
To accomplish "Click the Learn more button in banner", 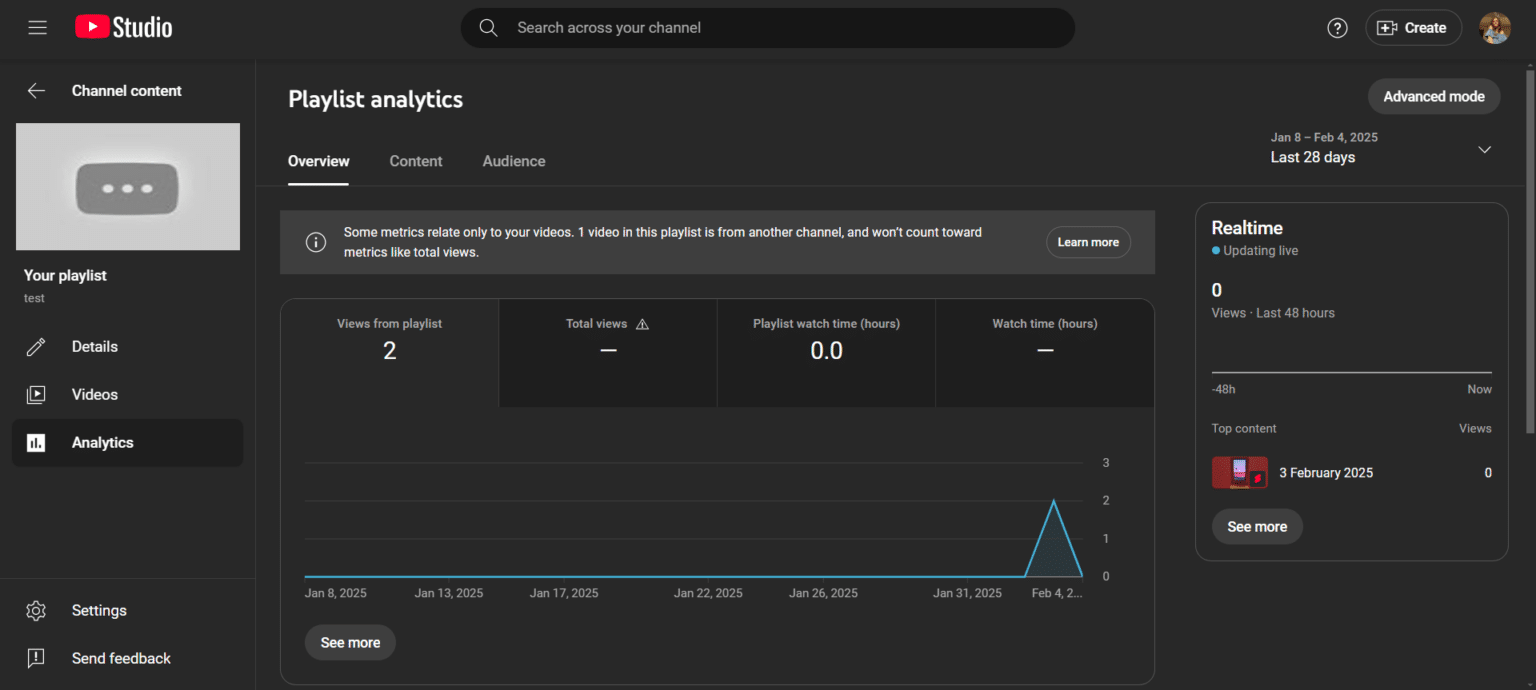I will click(1088, 242).
